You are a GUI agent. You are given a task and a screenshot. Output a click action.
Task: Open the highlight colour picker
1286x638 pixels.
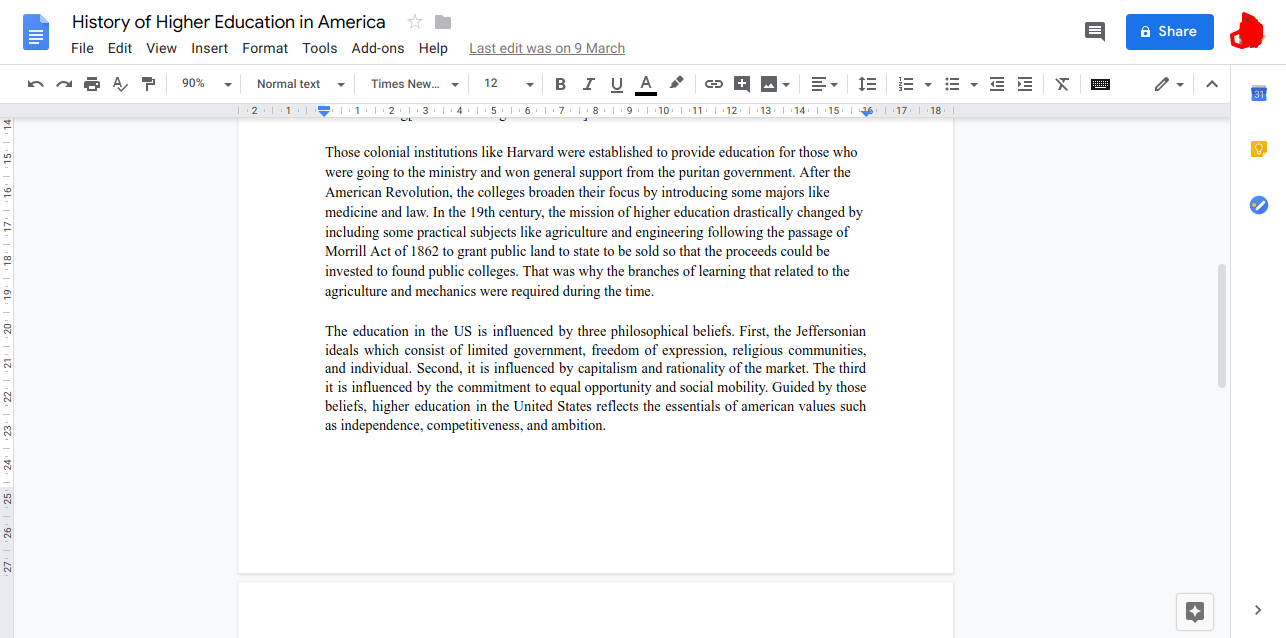pyautogui.click(x=676, y=84)
